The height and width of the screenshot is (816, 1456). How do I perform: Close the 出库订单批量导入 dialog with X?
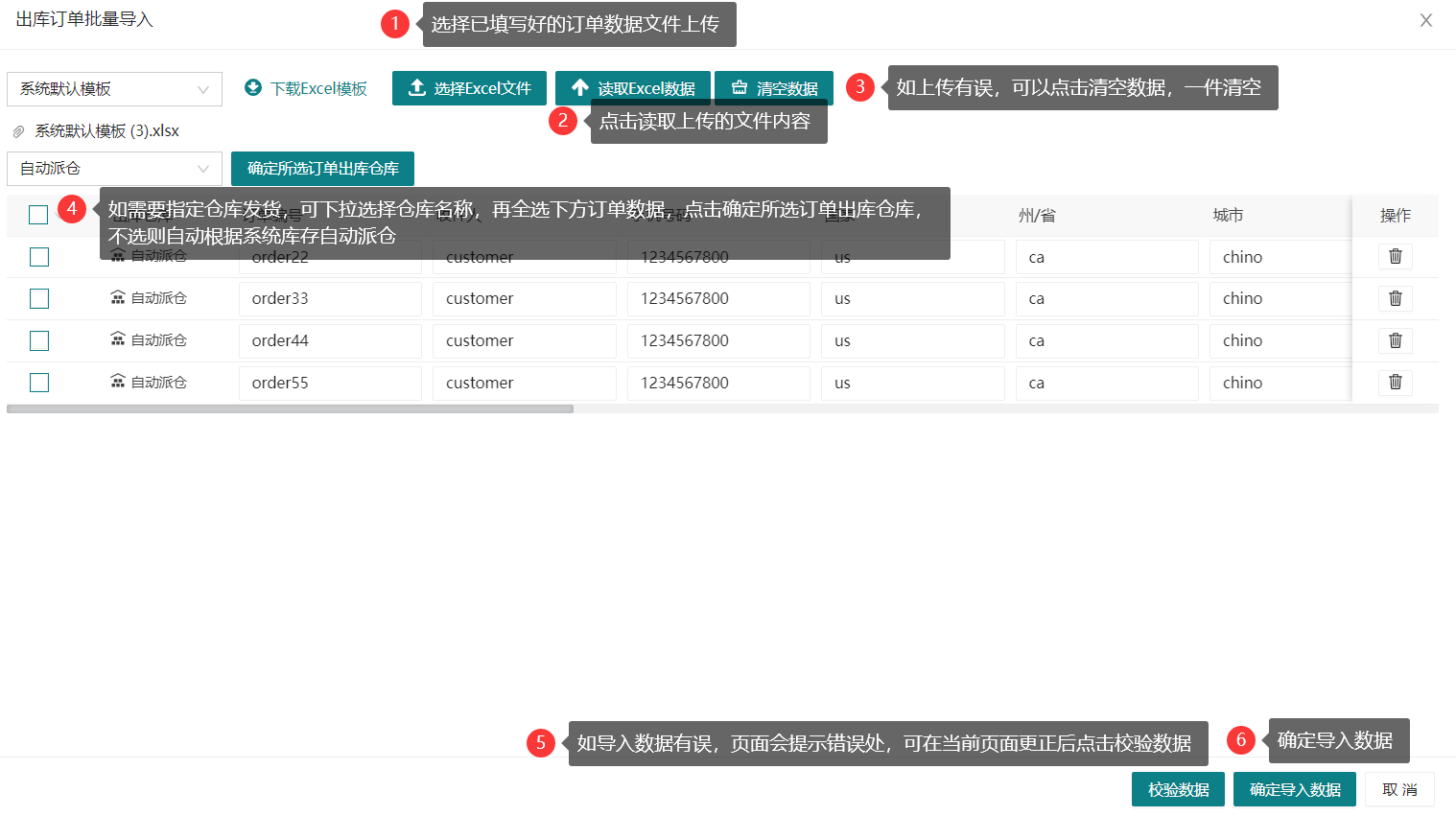pos(1426,20)
